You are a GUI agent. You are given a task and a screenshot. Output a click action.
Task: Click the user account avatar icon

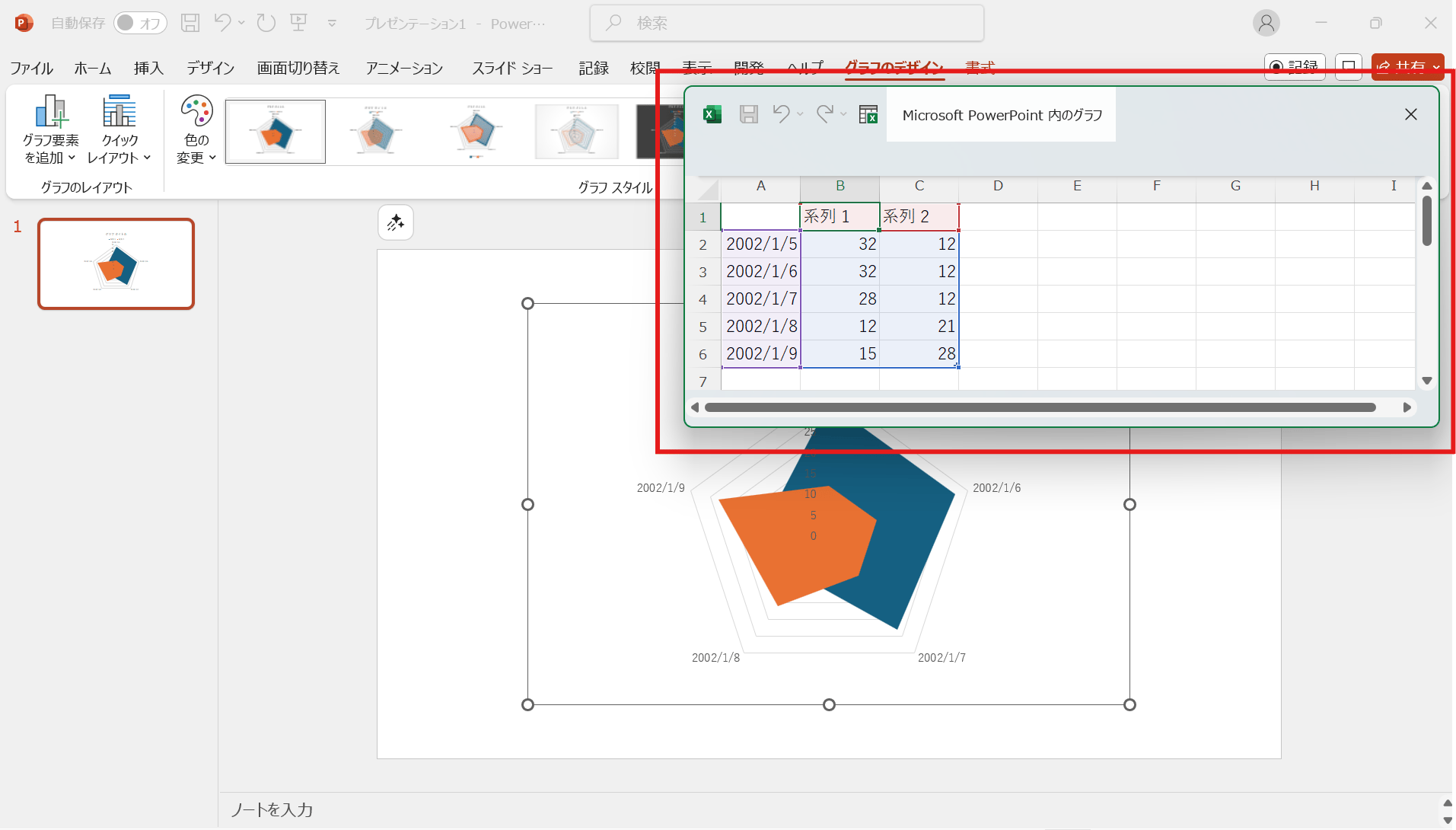[x=1266, y=24]
